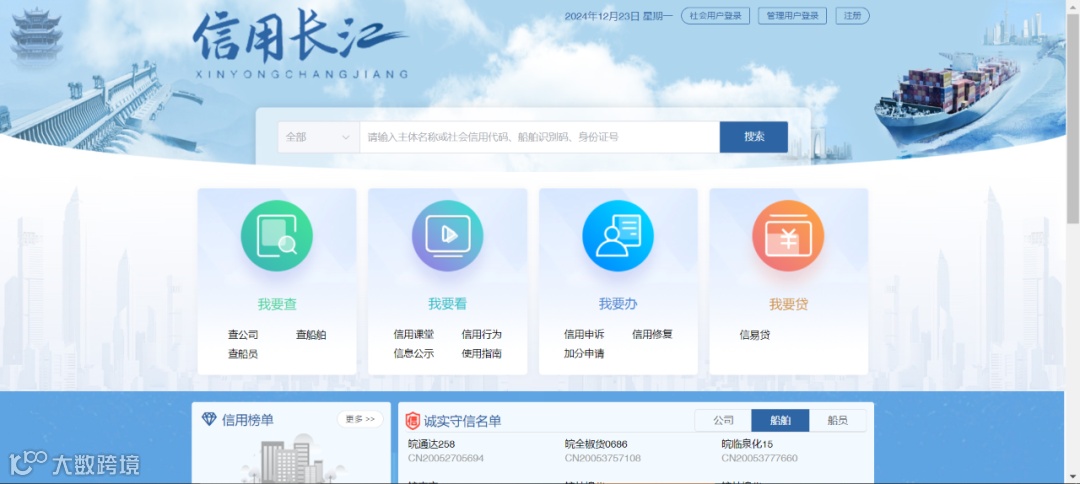This screenshot has width=1080, height=484.
Task: Click the 我要办 heading text
Action: click(x=618, y=304)
